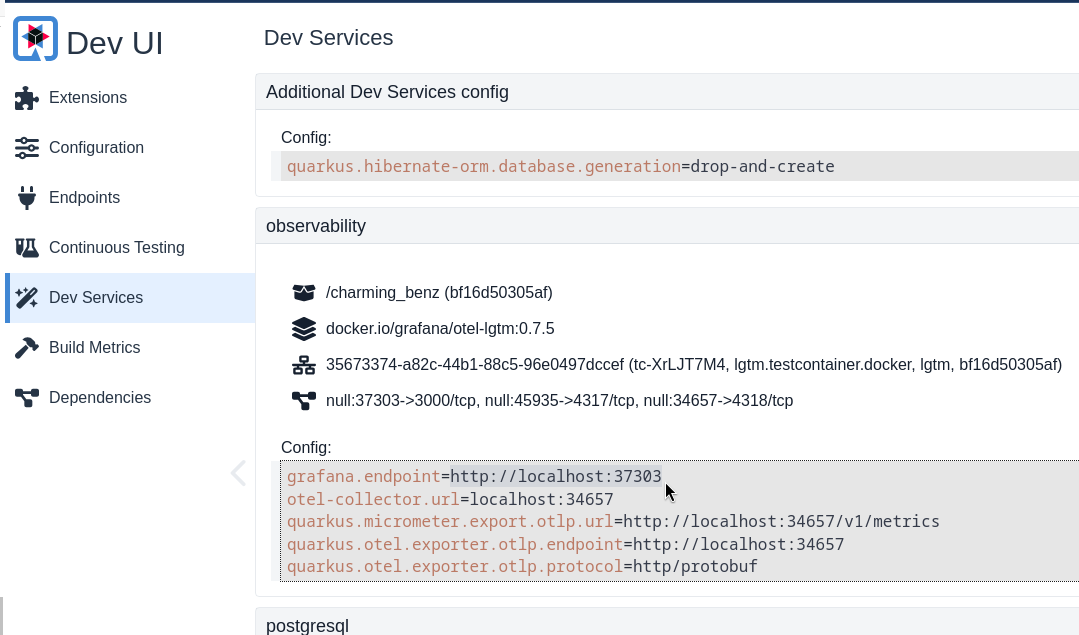Click the port-mapping icon beside the tcp ports
Image resolution: width=1079 pixels, height=635 pixels.
coord(303,400)
